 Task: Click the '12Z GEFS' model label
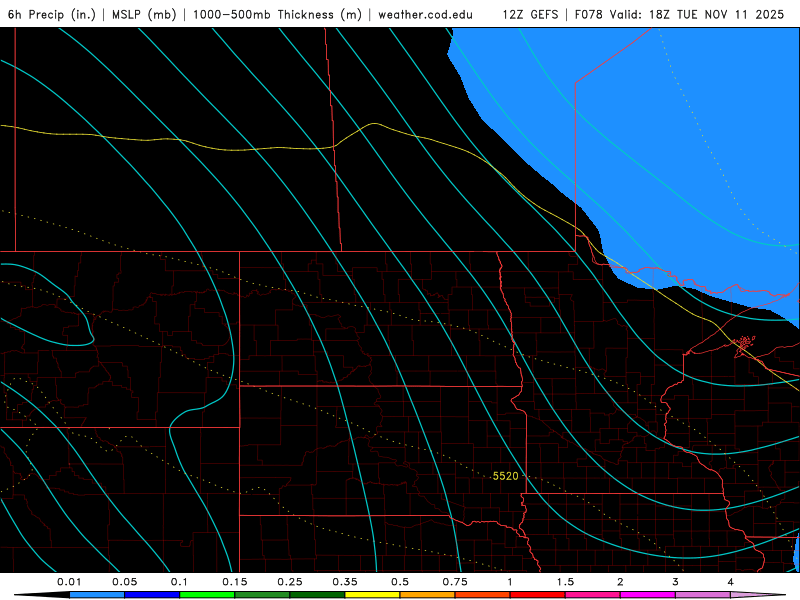(530, 14)
